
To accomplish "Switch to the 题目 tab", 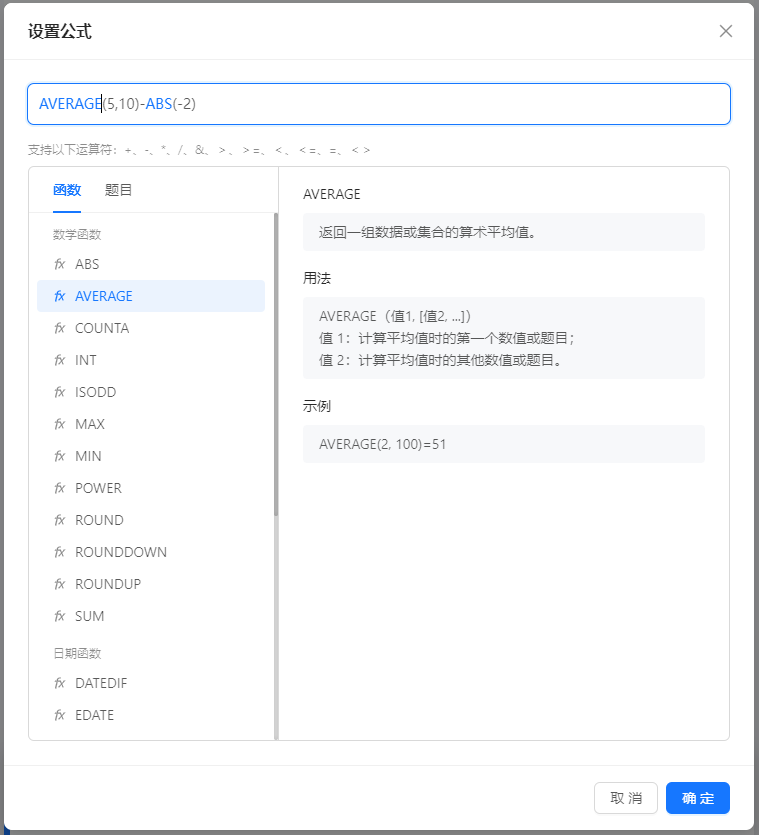I will pos(118,190).
